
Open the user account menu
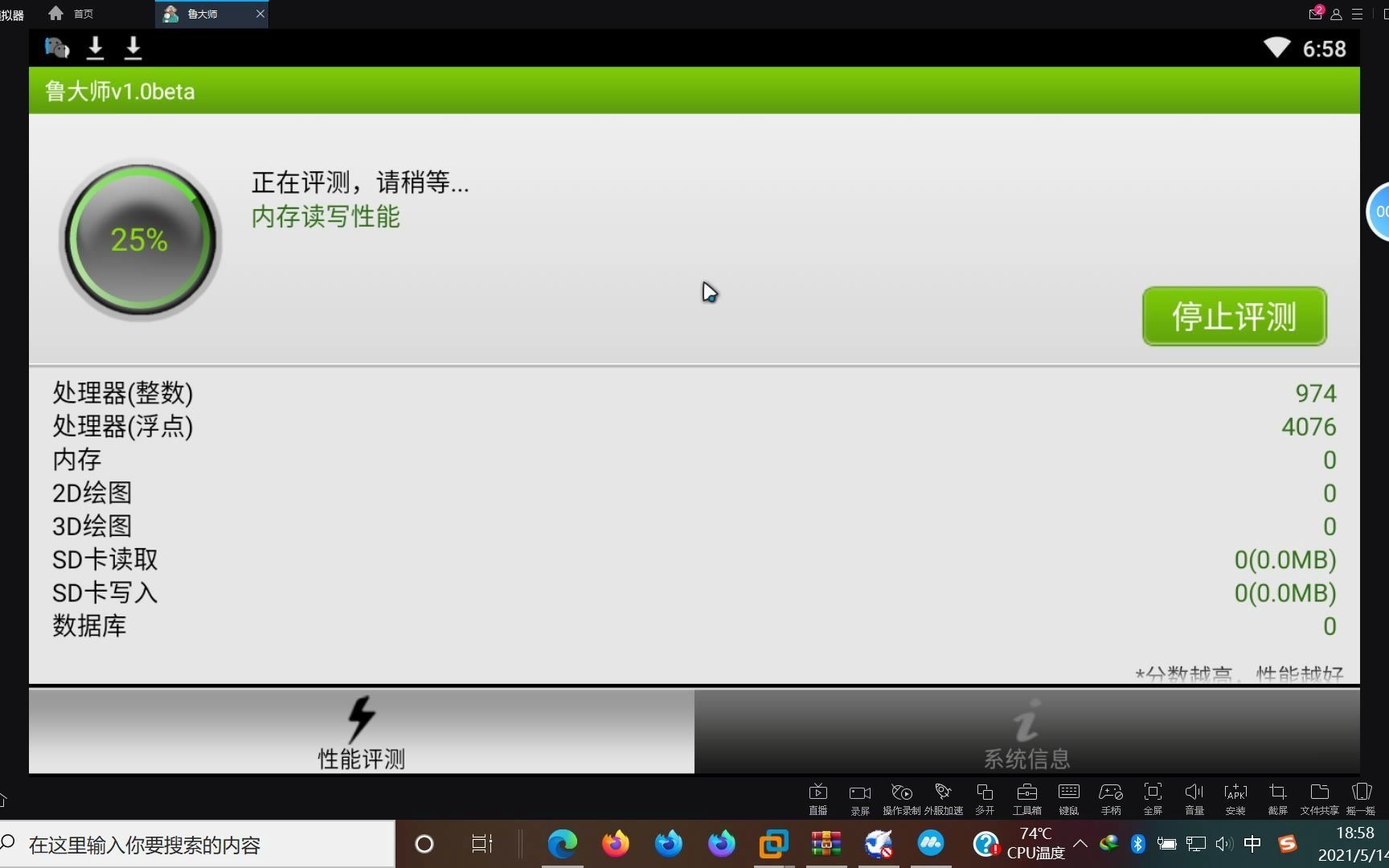[1336, 13]
